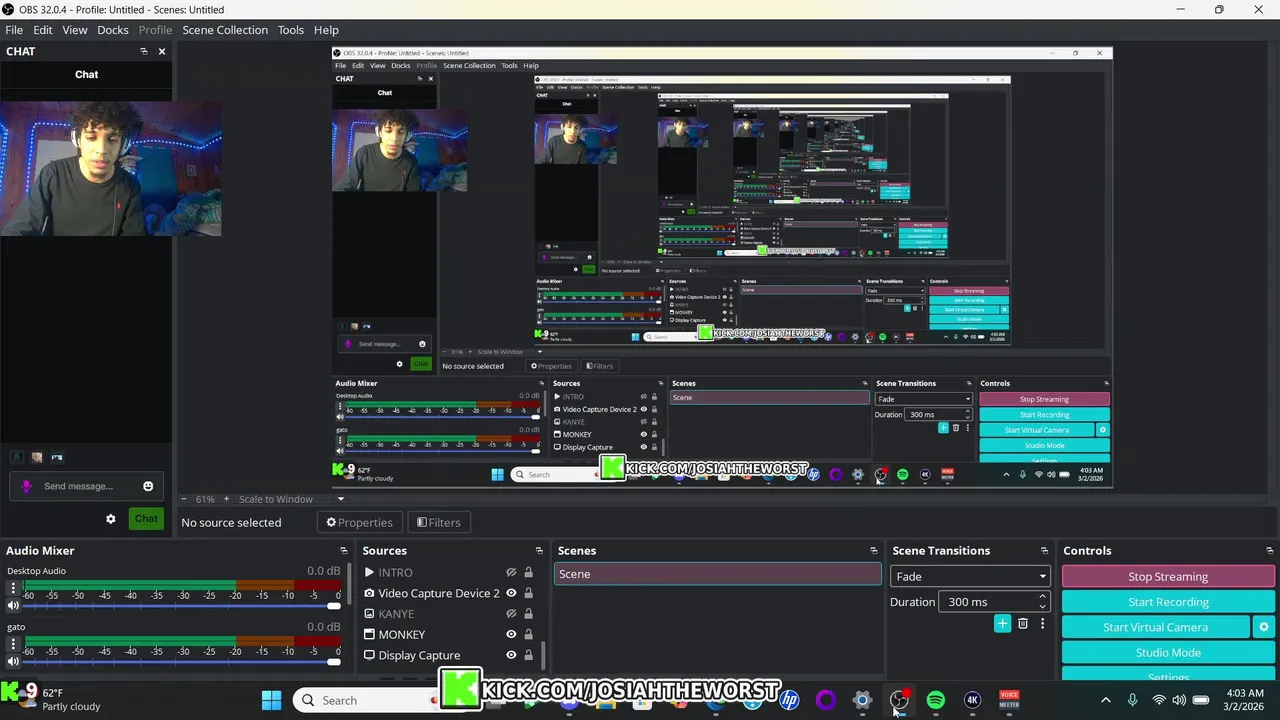Mute the gato audio channel

click(13, 662)
